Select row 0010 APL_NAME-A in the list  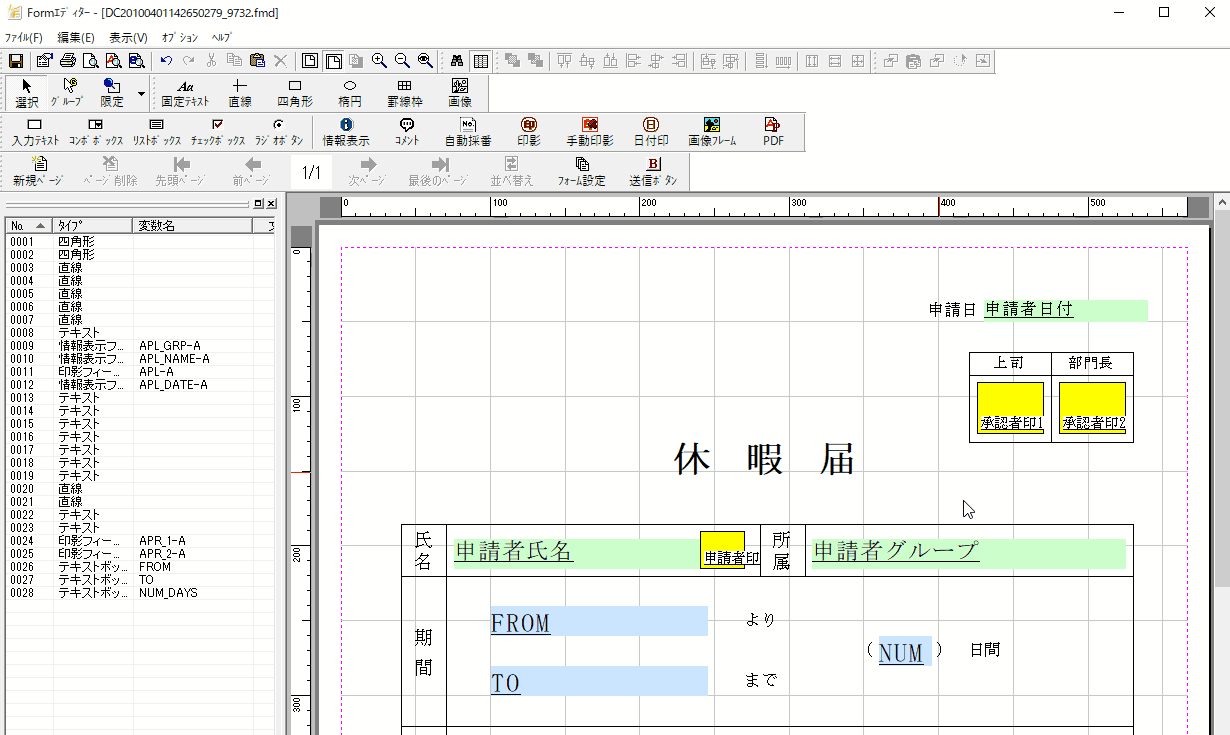pos(140,359)
